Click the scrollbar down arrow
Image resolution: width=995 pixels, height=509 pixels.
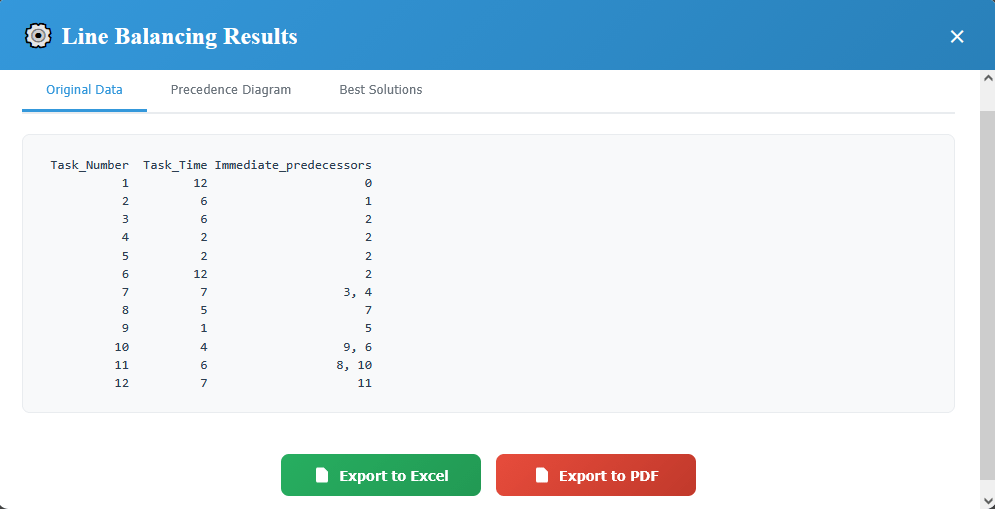[987, 501]
